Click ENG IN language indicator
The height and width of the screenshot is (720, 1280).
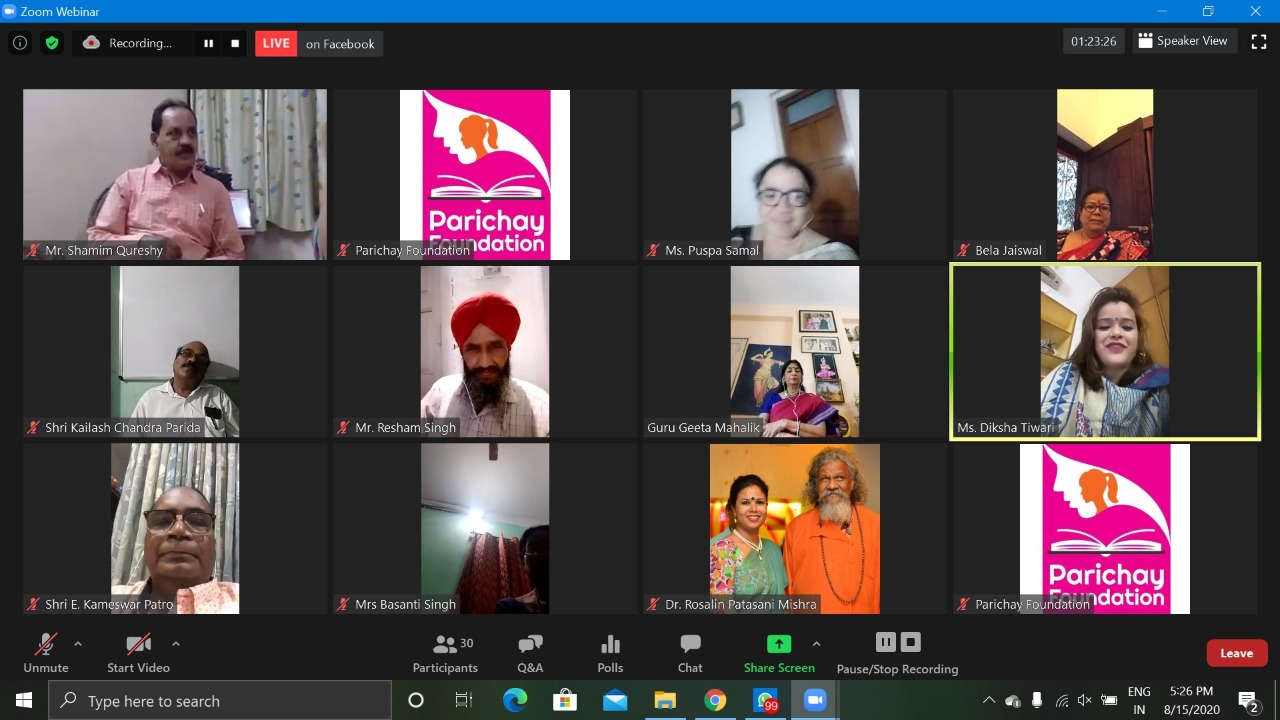coord(1139,700)
